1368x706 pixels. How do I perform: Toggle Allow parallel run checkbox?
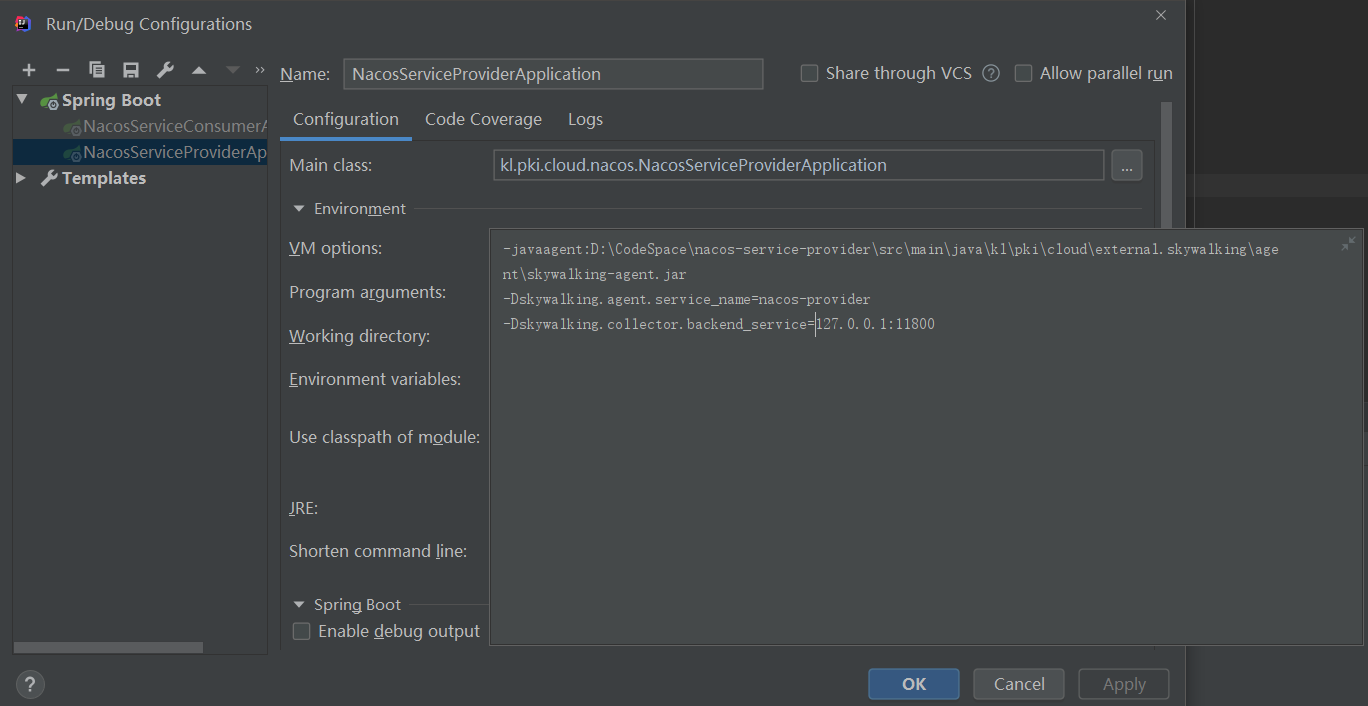(1023, 73)
